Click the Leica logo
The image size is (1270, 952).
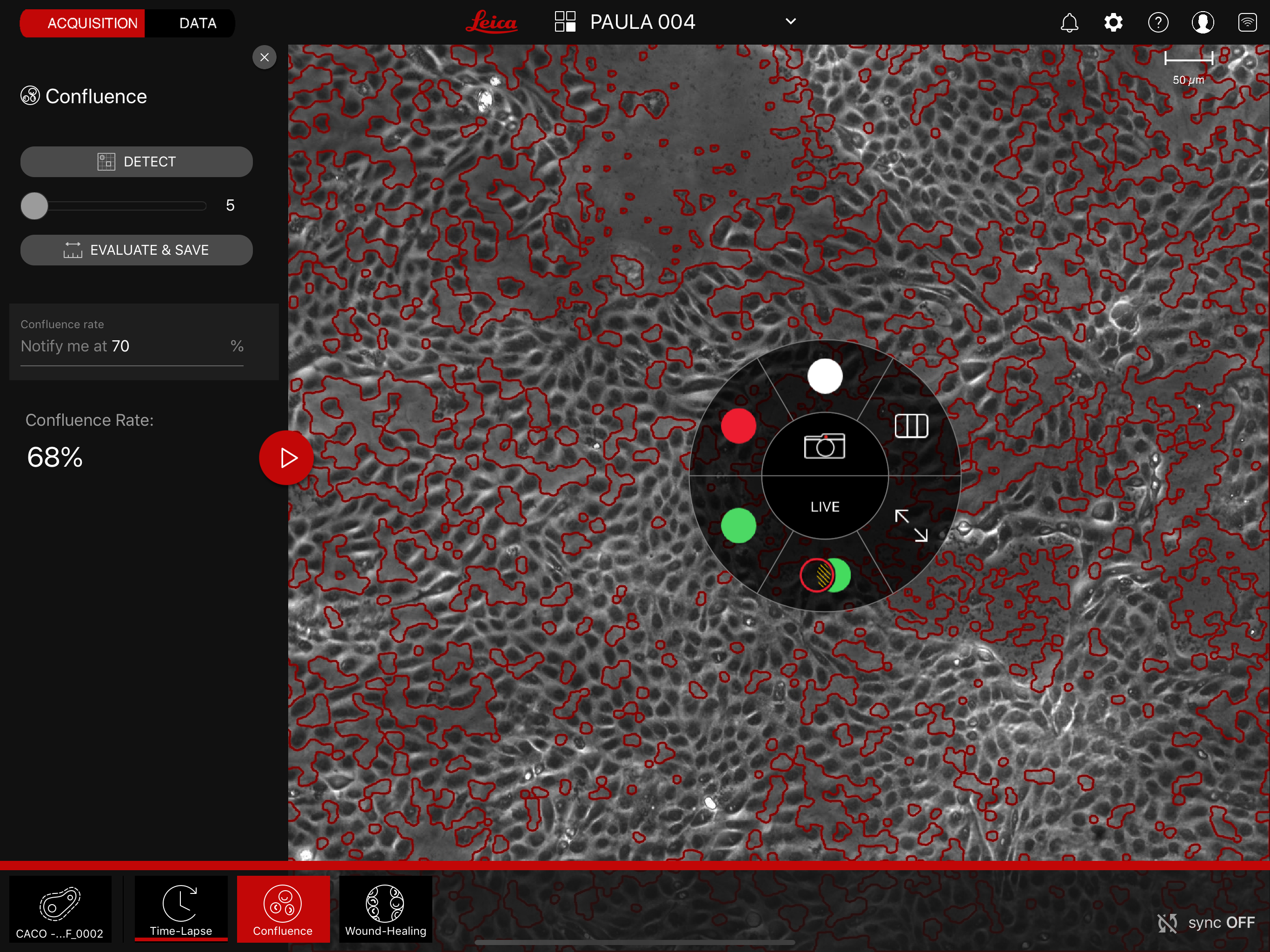(491, 22)
